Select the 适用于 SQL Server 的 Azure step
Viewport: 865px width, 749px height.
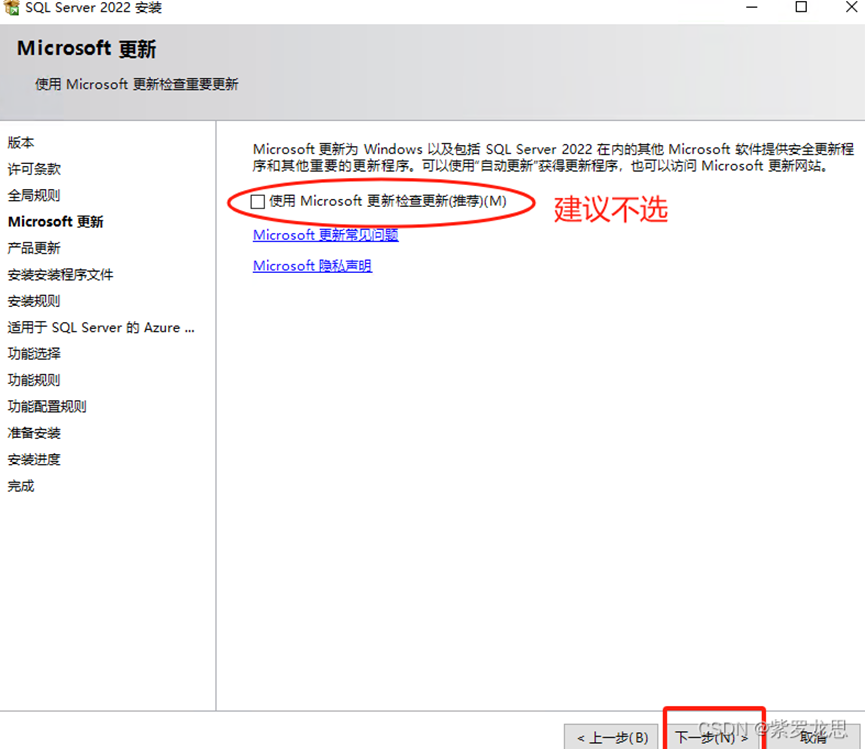tap(101, 328)
